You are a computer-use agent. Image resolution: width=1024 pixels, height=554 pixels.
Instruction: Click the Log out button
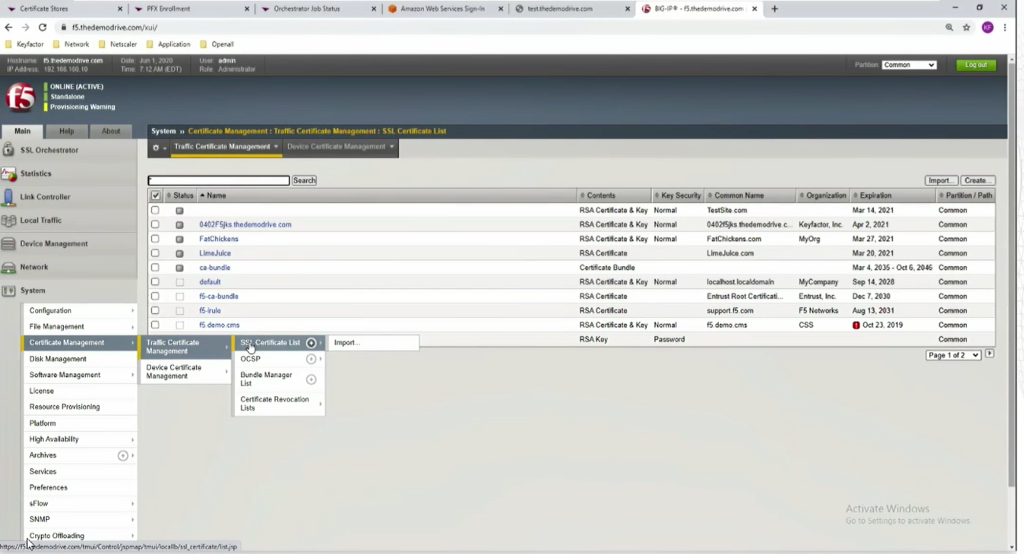[976, 65]
